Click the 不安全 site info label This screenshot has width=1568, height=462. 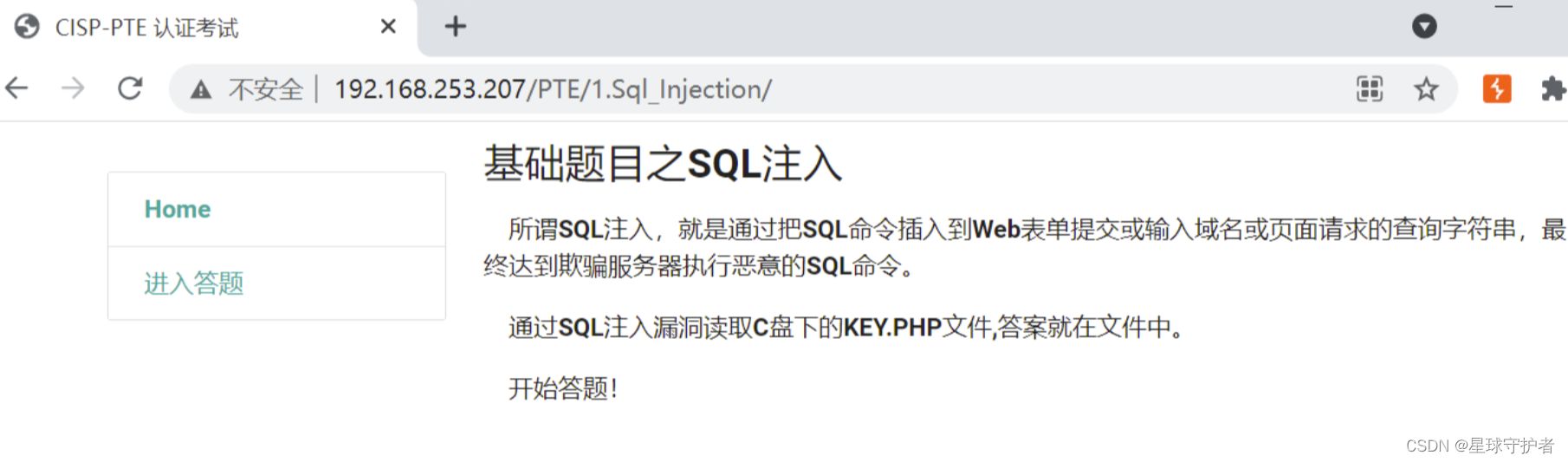point(266,89)
